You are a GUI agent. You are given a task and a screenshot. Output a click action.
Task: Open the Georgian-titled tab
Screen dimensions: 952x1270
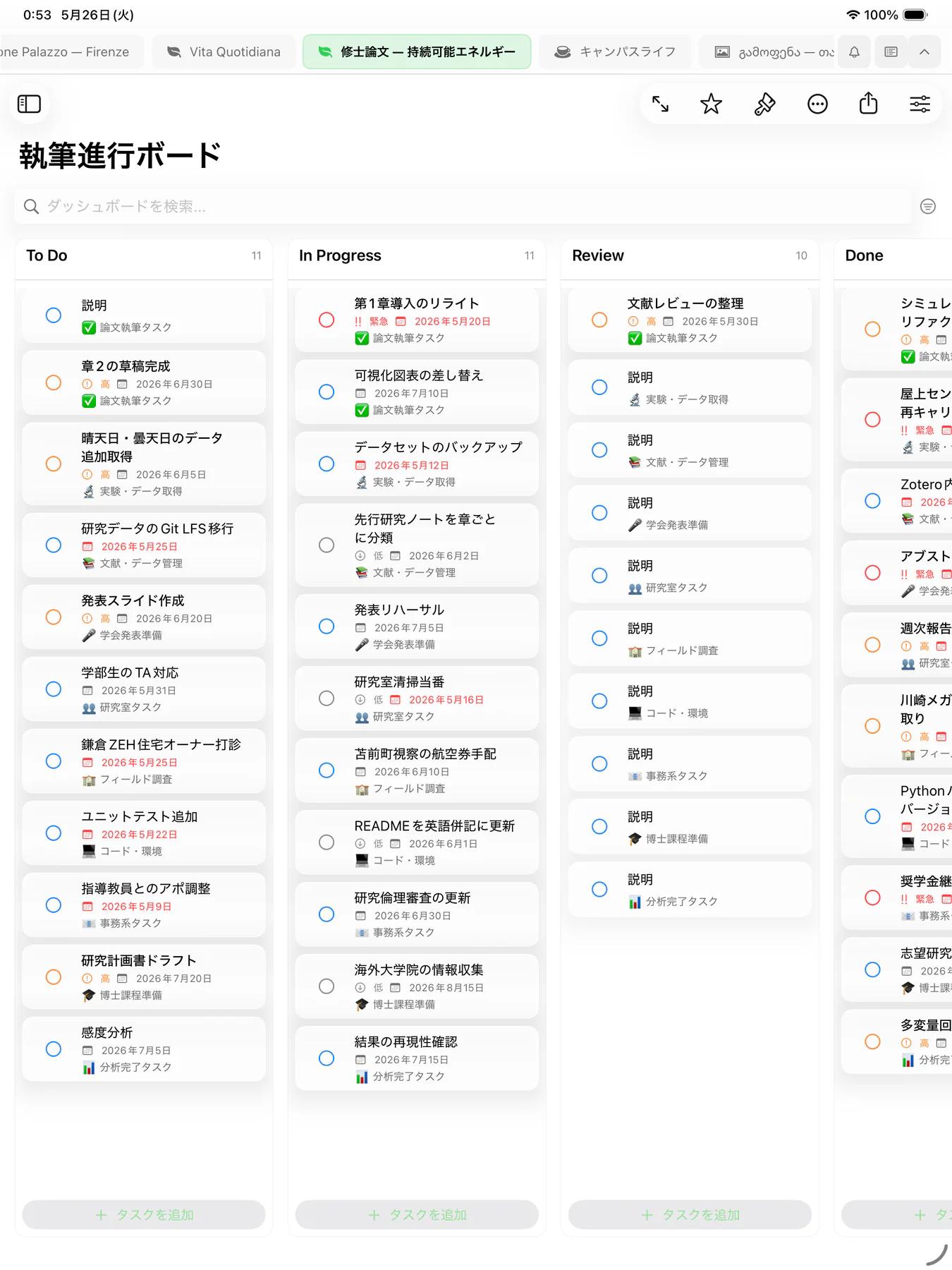point(769,52)
